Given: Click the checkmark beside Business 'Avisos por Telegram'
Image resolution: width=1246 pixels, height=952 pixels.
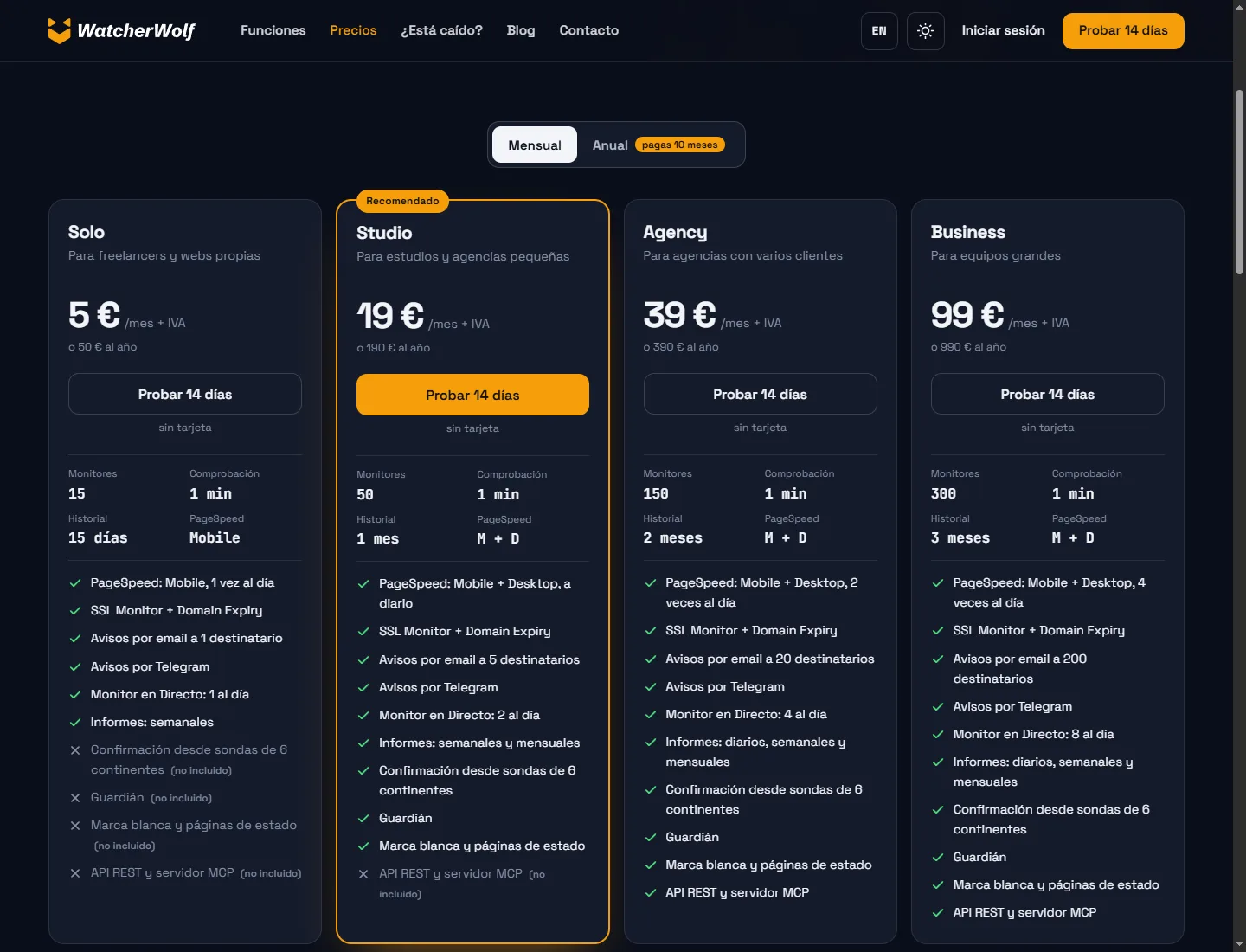Looking at the screenshot, I should click(x=938, y=707).
